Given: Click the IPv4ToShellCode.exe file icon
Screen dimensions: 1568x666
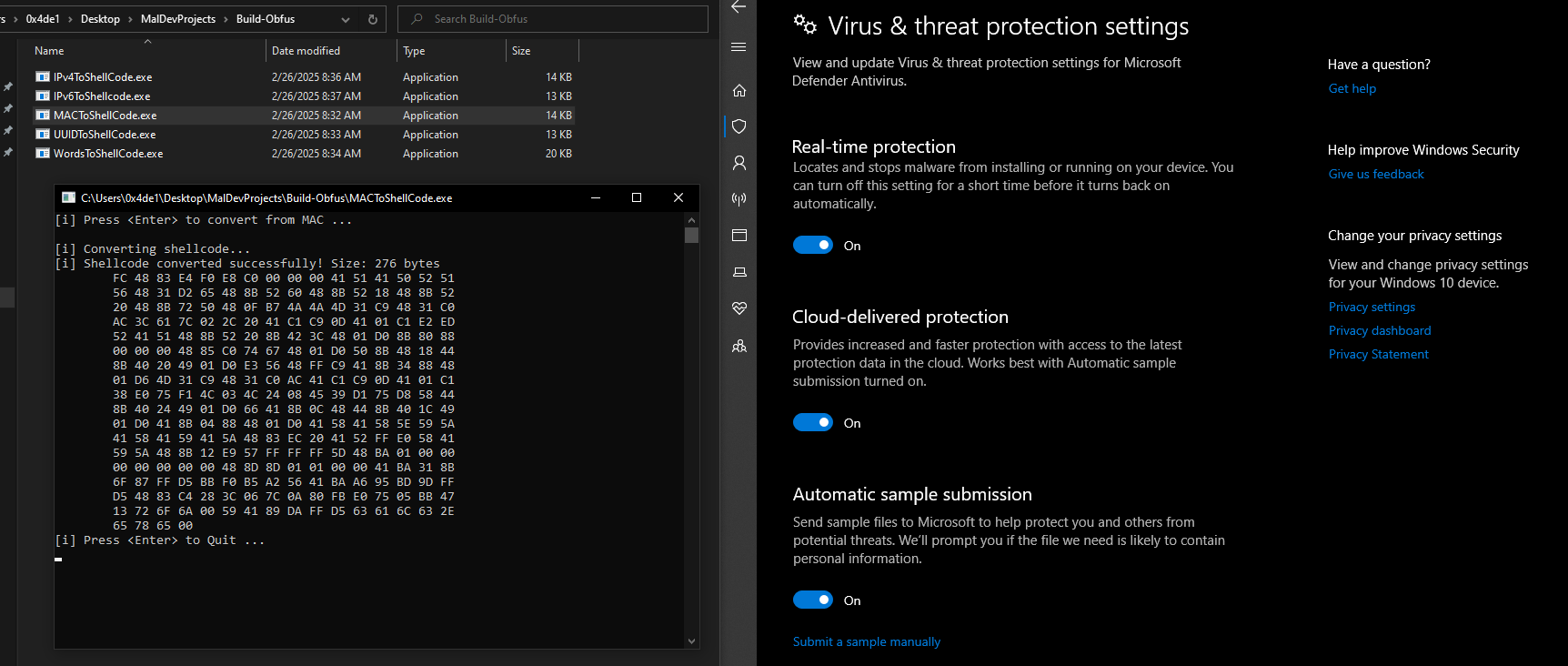Looking at the screenshot, I should tap(42, 76).
